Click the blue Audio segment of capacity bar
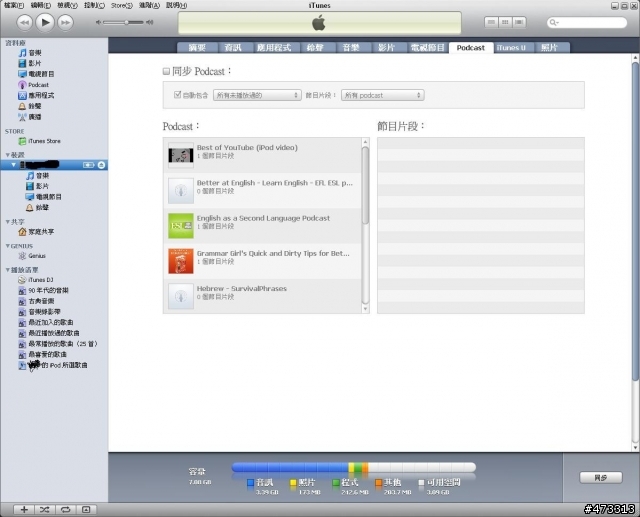Image resolution: width=640 pixels, height=517 pixels. 290,467
